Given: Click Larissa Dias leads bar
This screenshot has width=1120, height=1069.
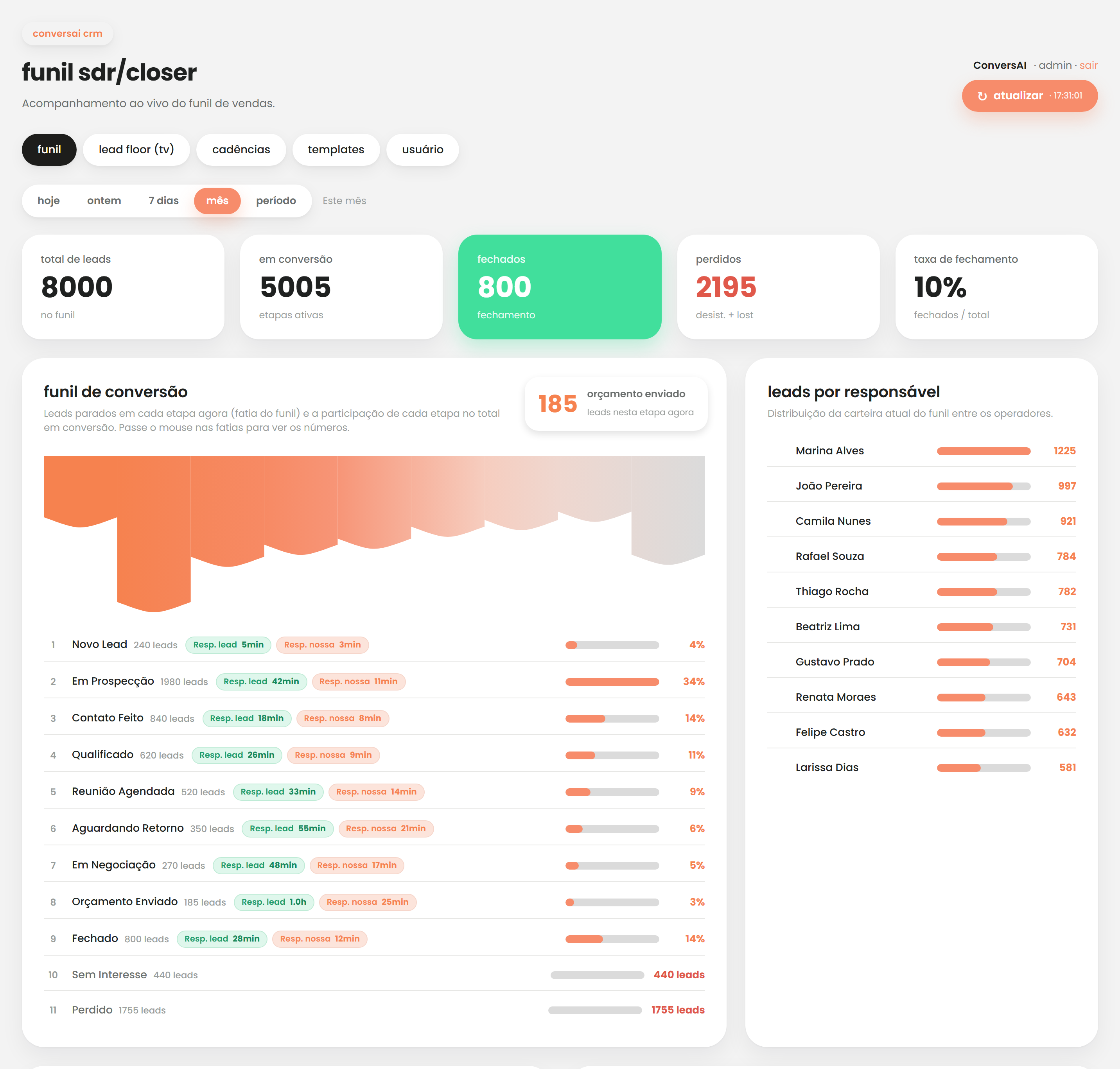Looking at the screenshot, I should pos(983,768).
